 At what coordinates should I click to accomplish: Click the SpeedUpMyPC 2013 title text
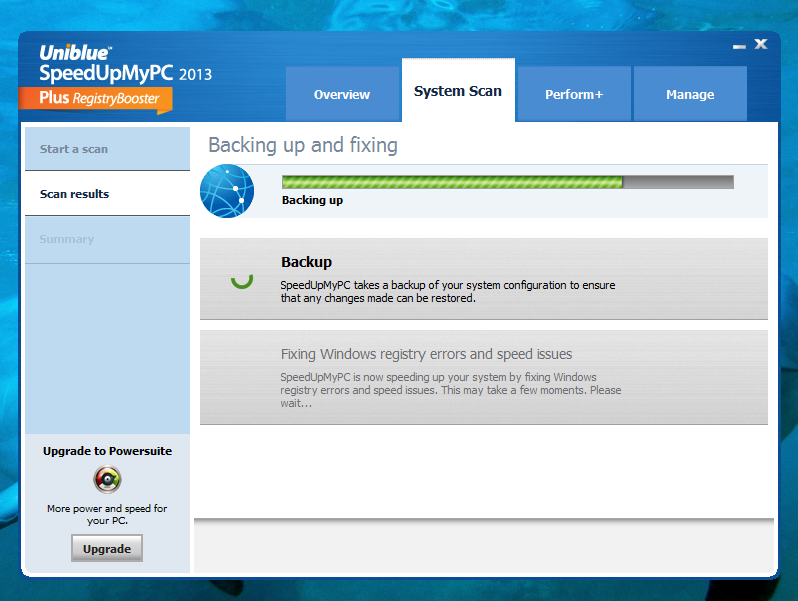[x=125, y=74]
